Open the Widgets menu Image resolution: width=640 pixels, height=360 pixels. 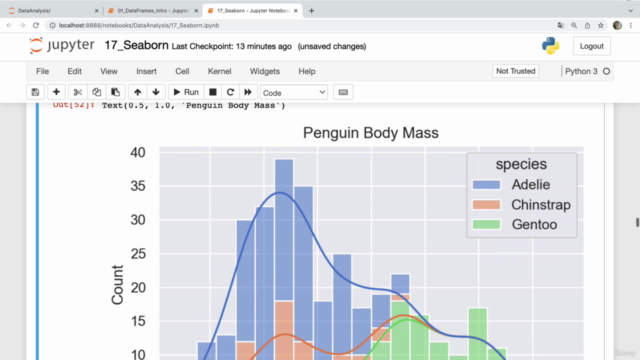[265, 71]
